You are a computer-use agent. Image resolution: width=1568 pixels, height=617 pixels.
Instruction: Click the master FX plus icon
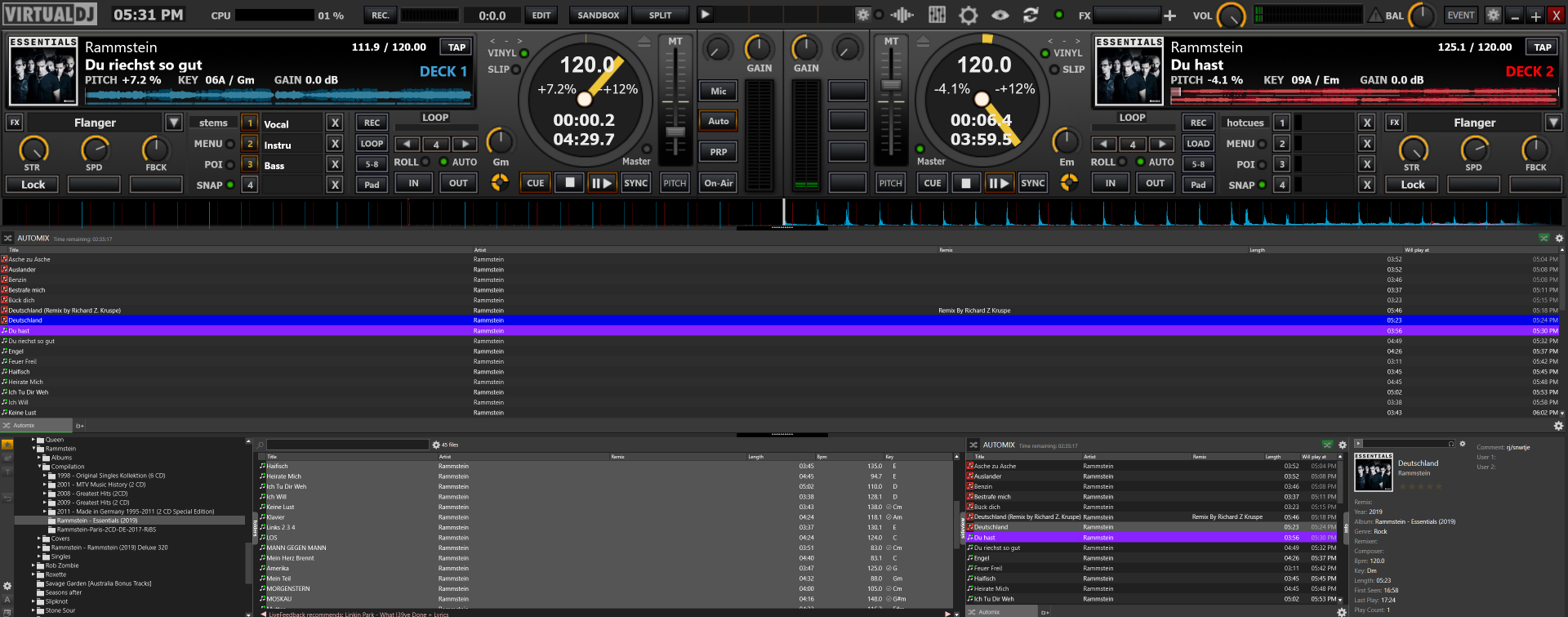[1169, 15]
